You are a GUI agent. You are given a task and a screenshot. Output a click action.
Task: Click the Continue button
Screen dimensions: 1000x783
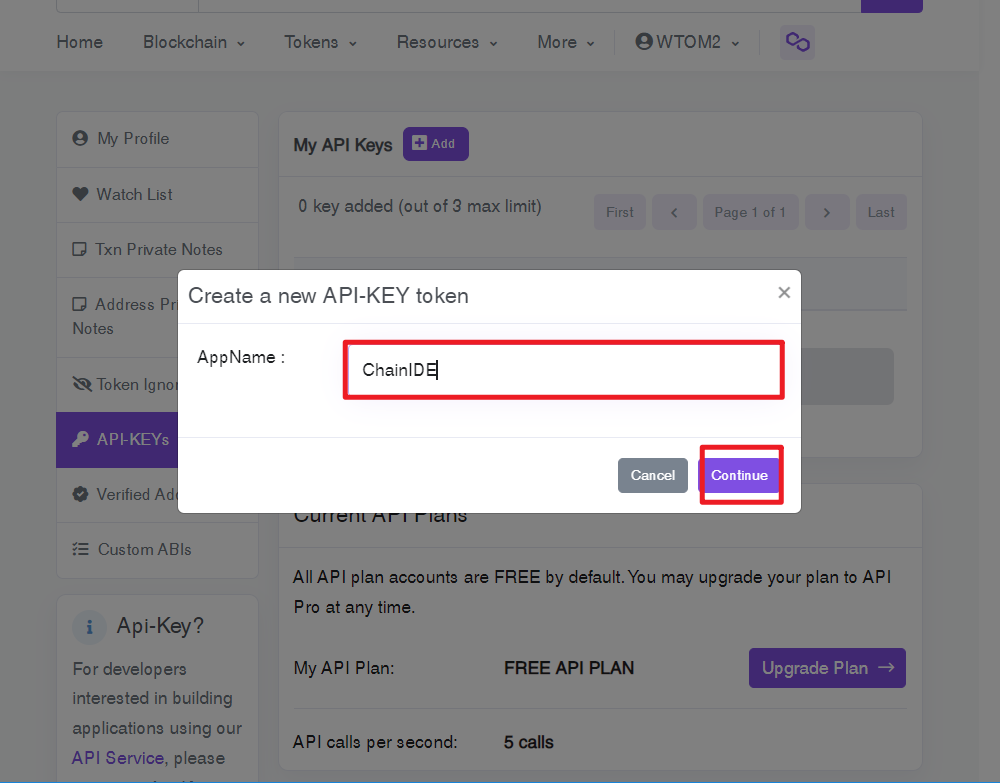click(740, 475)
